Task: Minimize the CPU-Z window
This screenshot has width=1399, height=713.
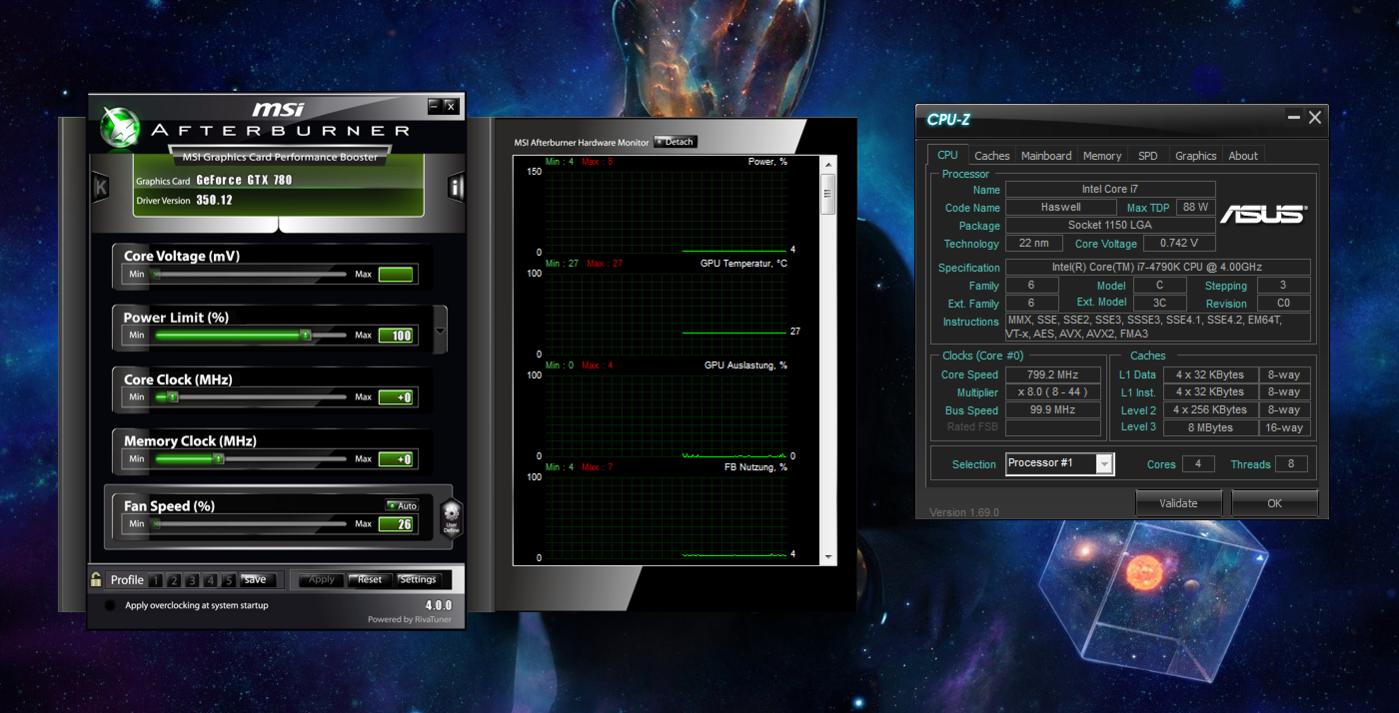Action: click(1293, 118)
